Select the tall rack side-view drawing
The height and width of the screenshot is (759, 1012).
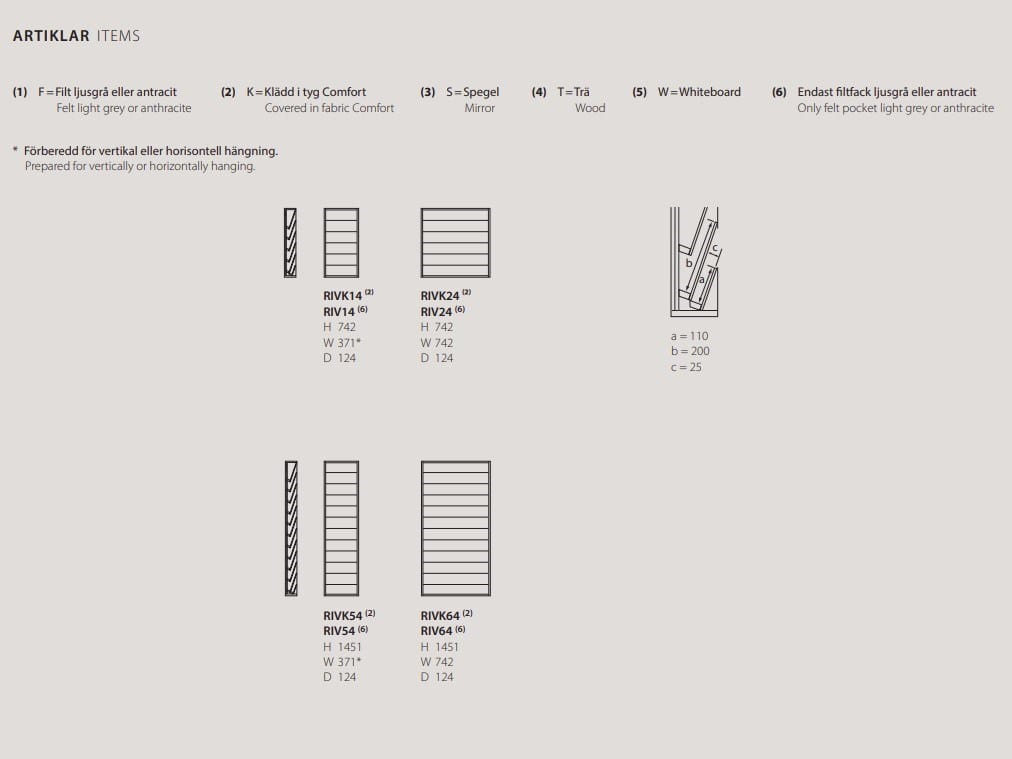290,528
